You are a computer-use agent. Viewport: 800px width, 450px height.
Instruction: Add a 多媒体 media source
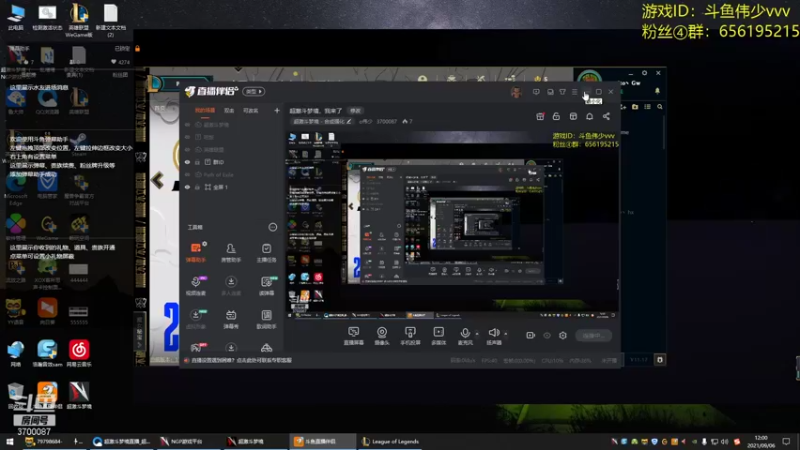[438, 336]
